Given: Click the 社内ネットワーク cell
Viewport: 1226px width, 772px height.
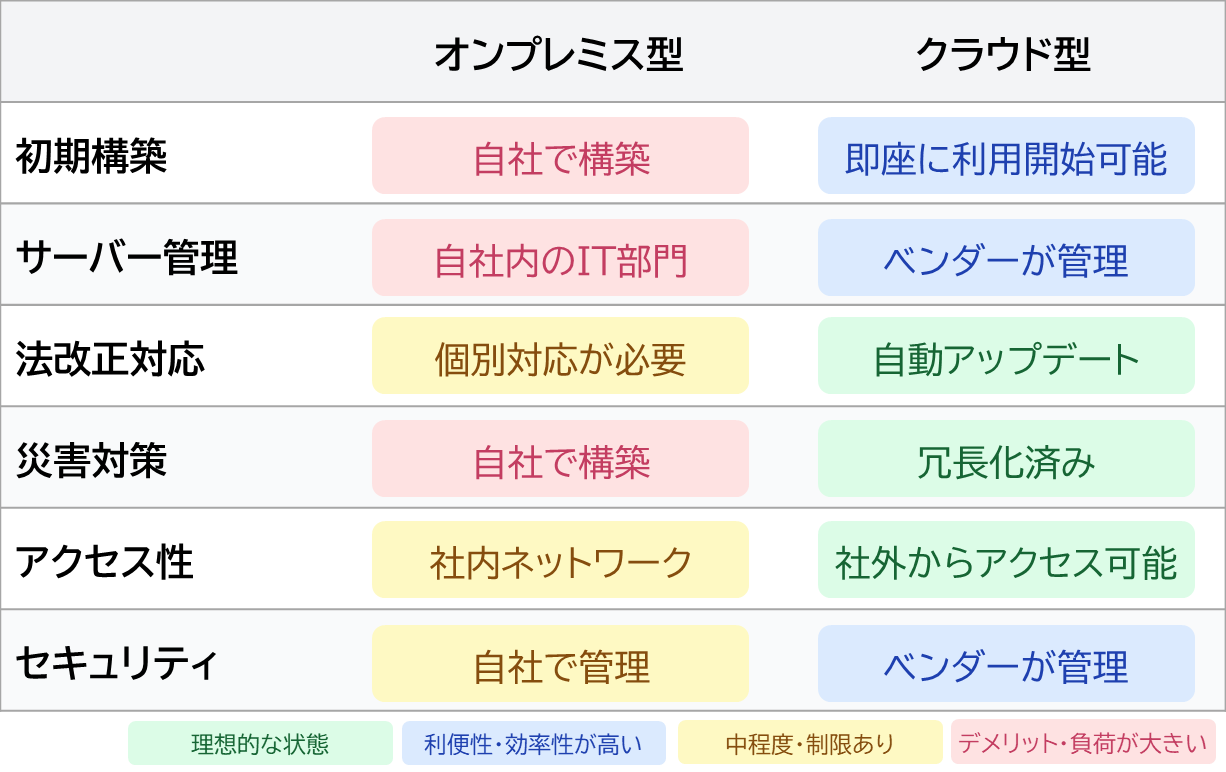Looking at the screenshot, I should click(x=560, y=560).
